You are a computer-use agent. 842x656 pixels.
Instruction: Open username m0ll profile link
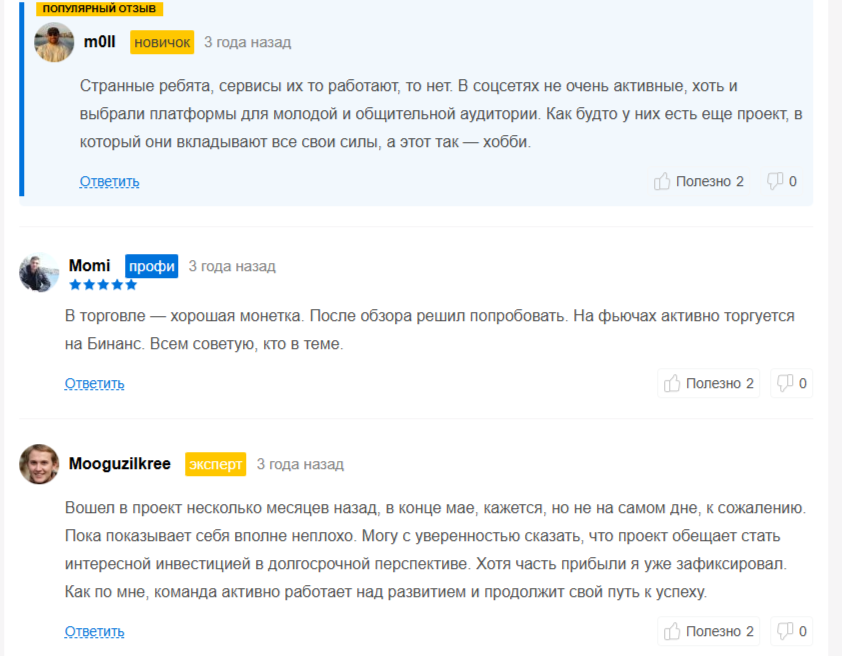[x=100, y=42]
